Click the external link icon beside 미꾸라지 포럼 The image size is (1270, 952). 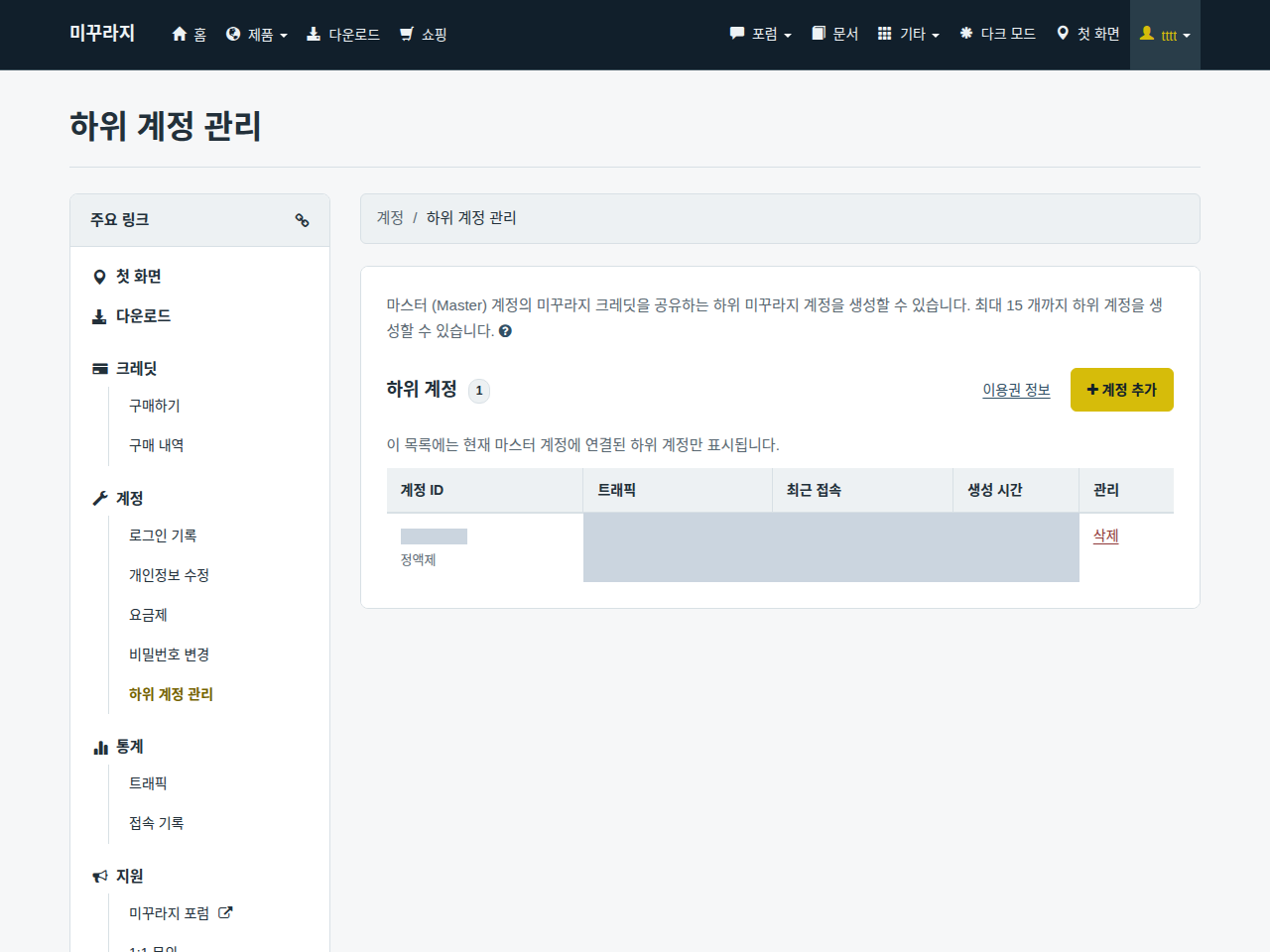click(225, 912)
